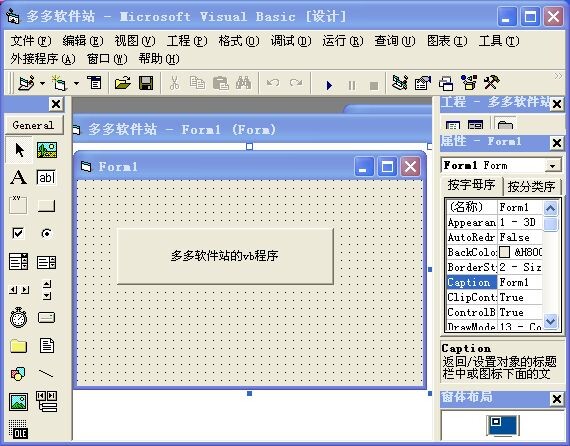
Task: Switch to the 按字母序 properties tab
Action: point(471,185)
